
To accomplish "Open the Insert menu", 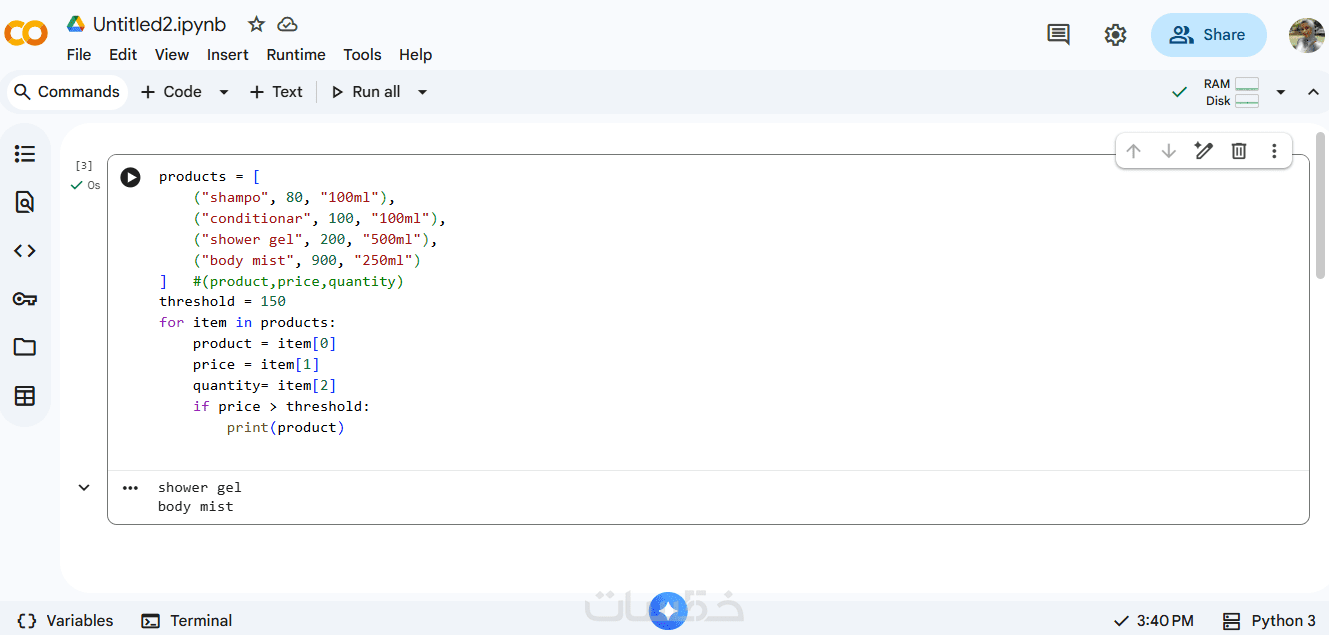I will pos(228,55).
